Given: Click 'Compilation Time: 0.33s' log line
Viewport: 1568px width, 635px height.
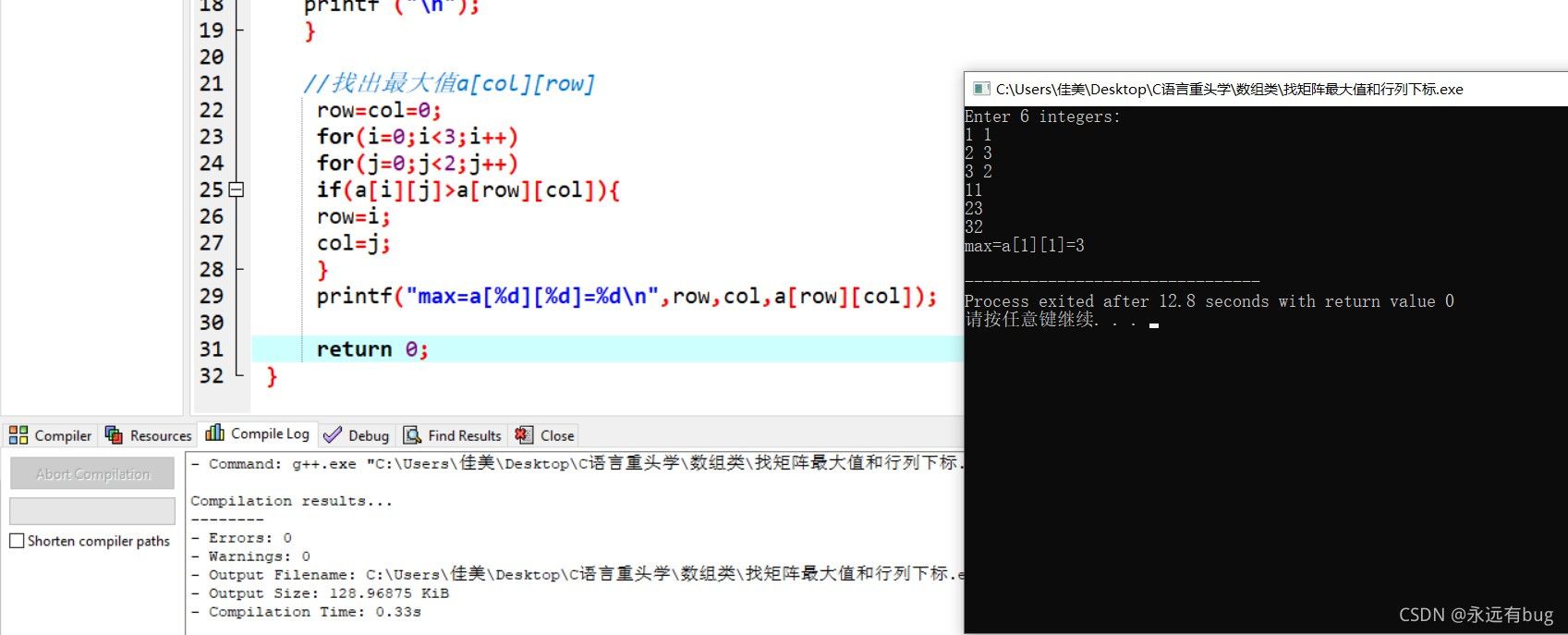Looking at the screenshot, I should (306, 612).
